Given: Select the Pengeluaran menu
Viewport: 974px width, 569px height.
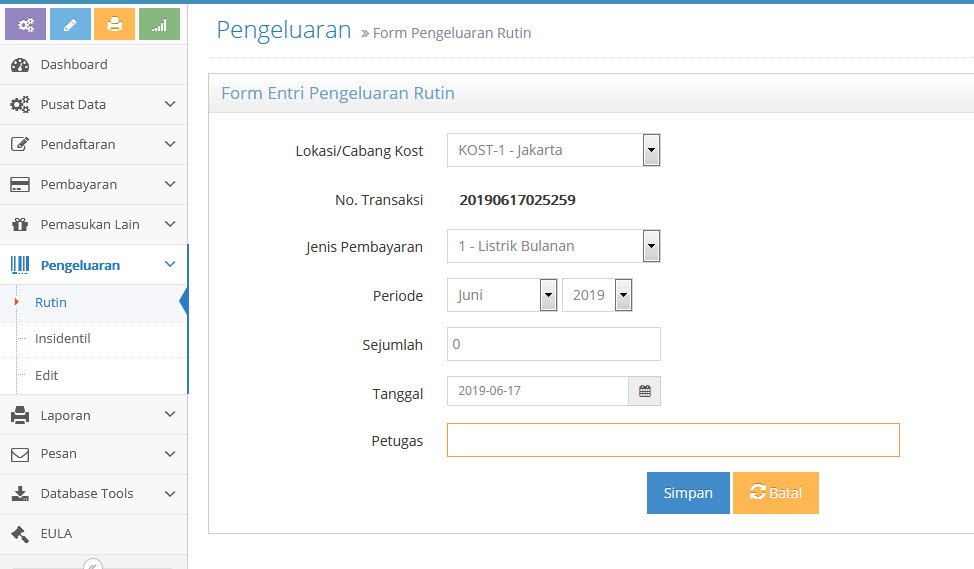Looking at the screenshot, I should coord(93,265).
